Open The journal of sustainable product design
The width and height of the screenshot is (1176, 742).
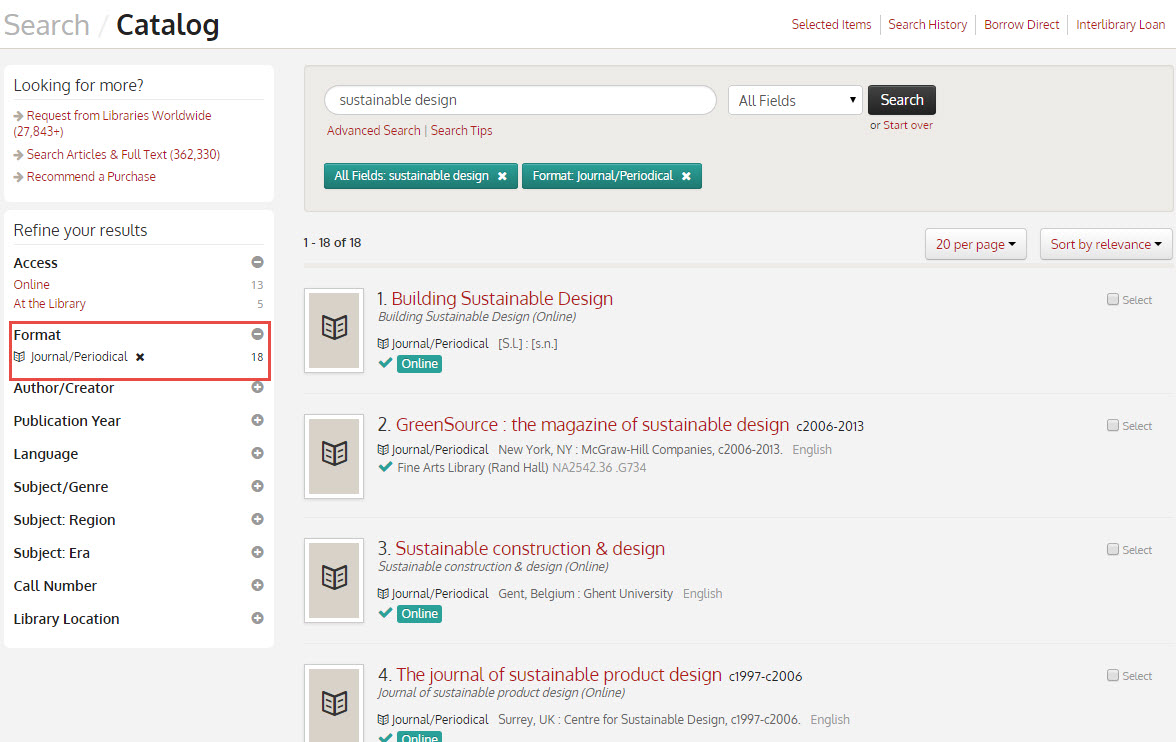pos(559,674)
